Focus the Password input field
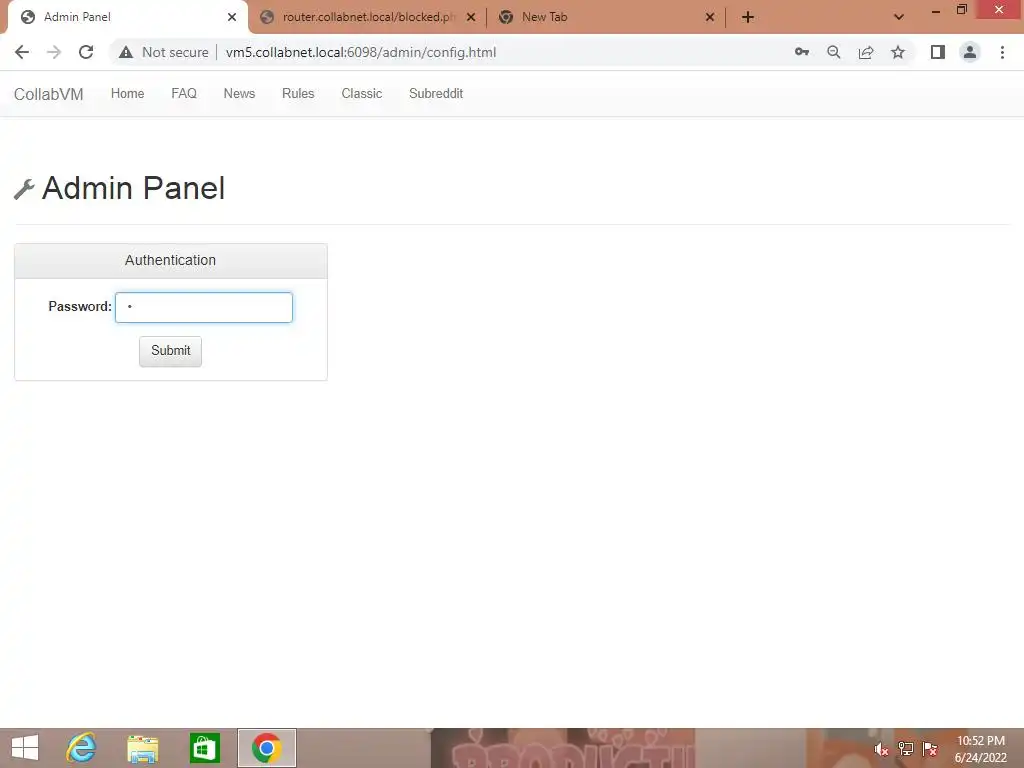Screen dimensions: 1024x768 click(204, 307)
